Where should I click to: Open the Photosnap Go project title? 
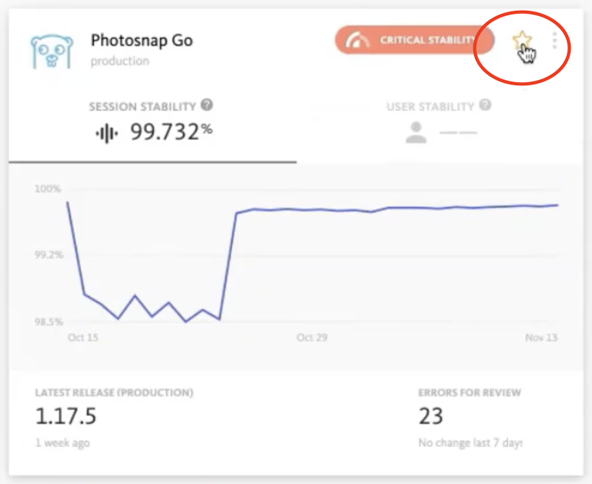click(142, 40)
